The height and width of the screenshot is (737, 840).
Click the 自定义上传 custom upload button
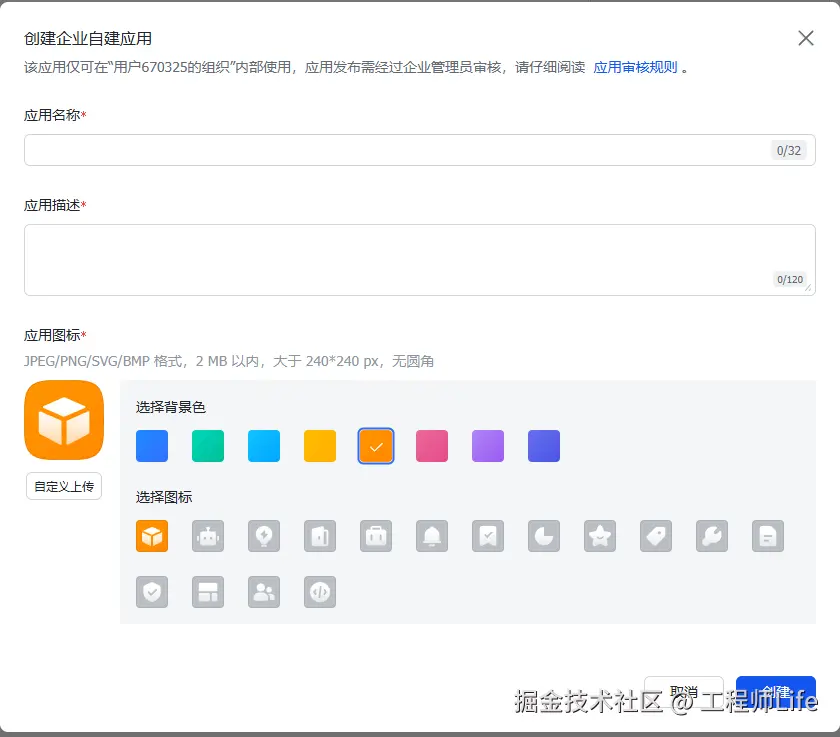coord(64,486)
